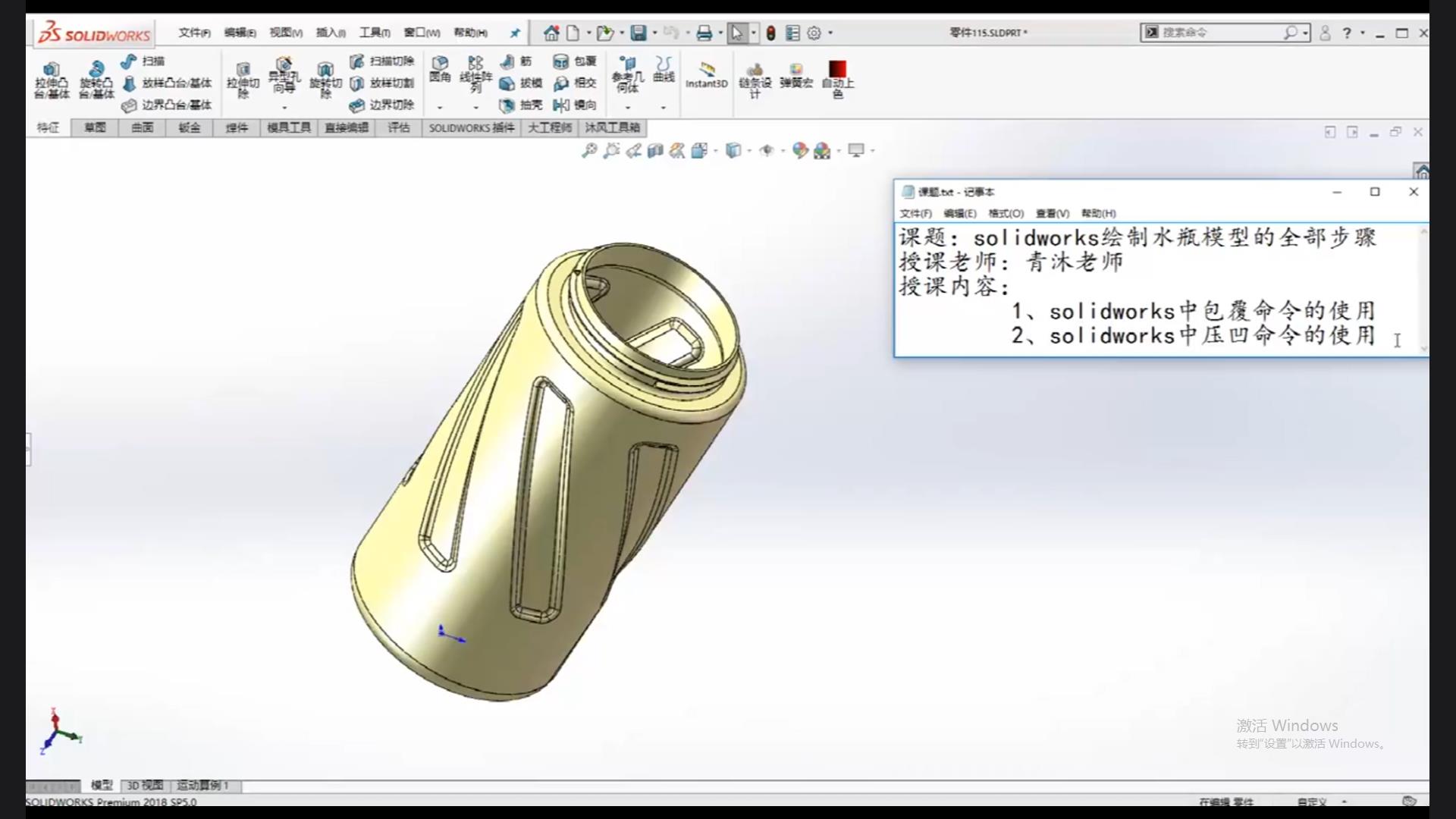The height and width of the screenshot is (819, 1456).
Task: Click inside the Notepad text area
Action: pyautogui.click(x=1157, y=288)
